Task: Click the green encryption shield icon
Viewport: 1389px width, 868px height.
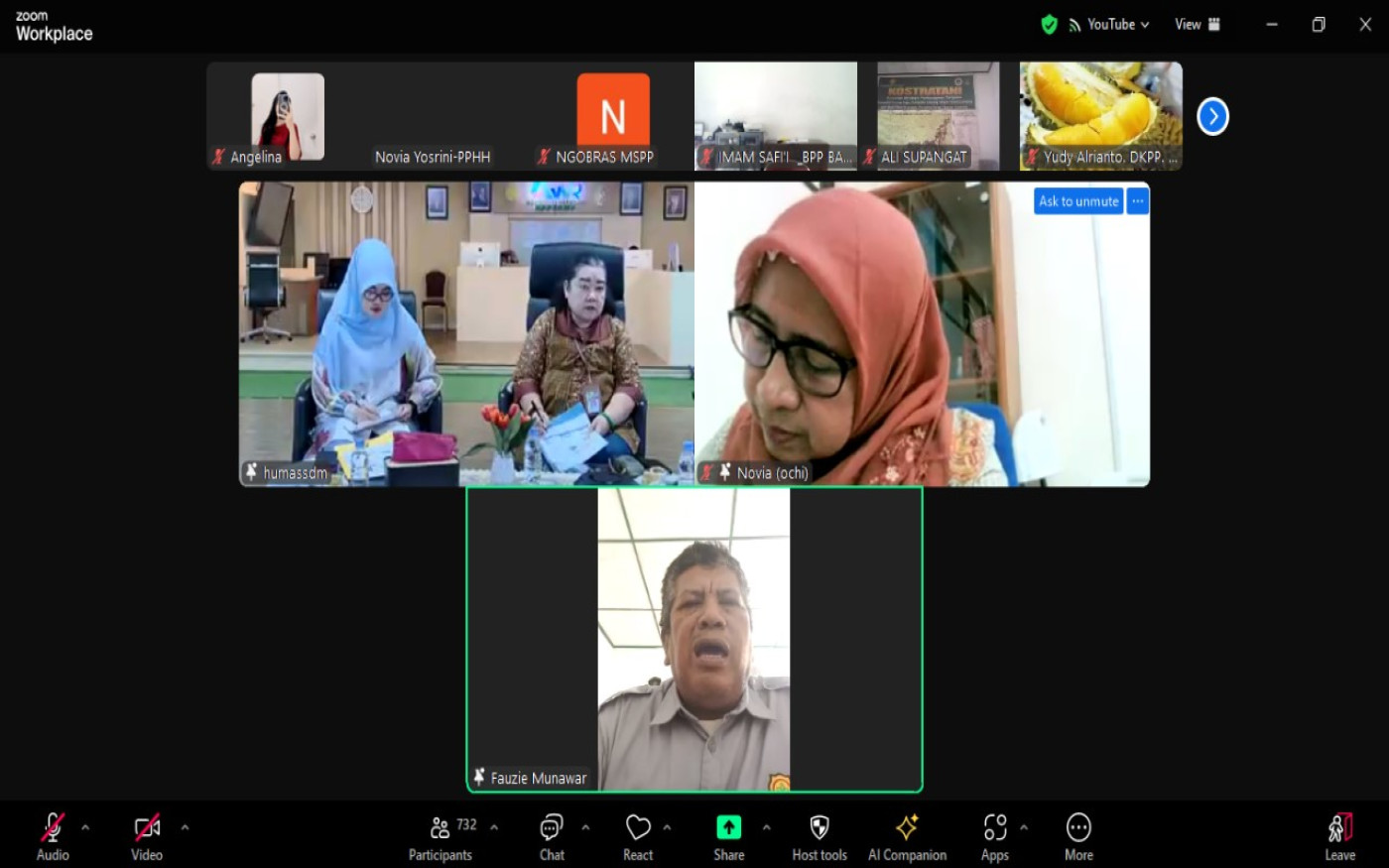Action: [1049, 25]
